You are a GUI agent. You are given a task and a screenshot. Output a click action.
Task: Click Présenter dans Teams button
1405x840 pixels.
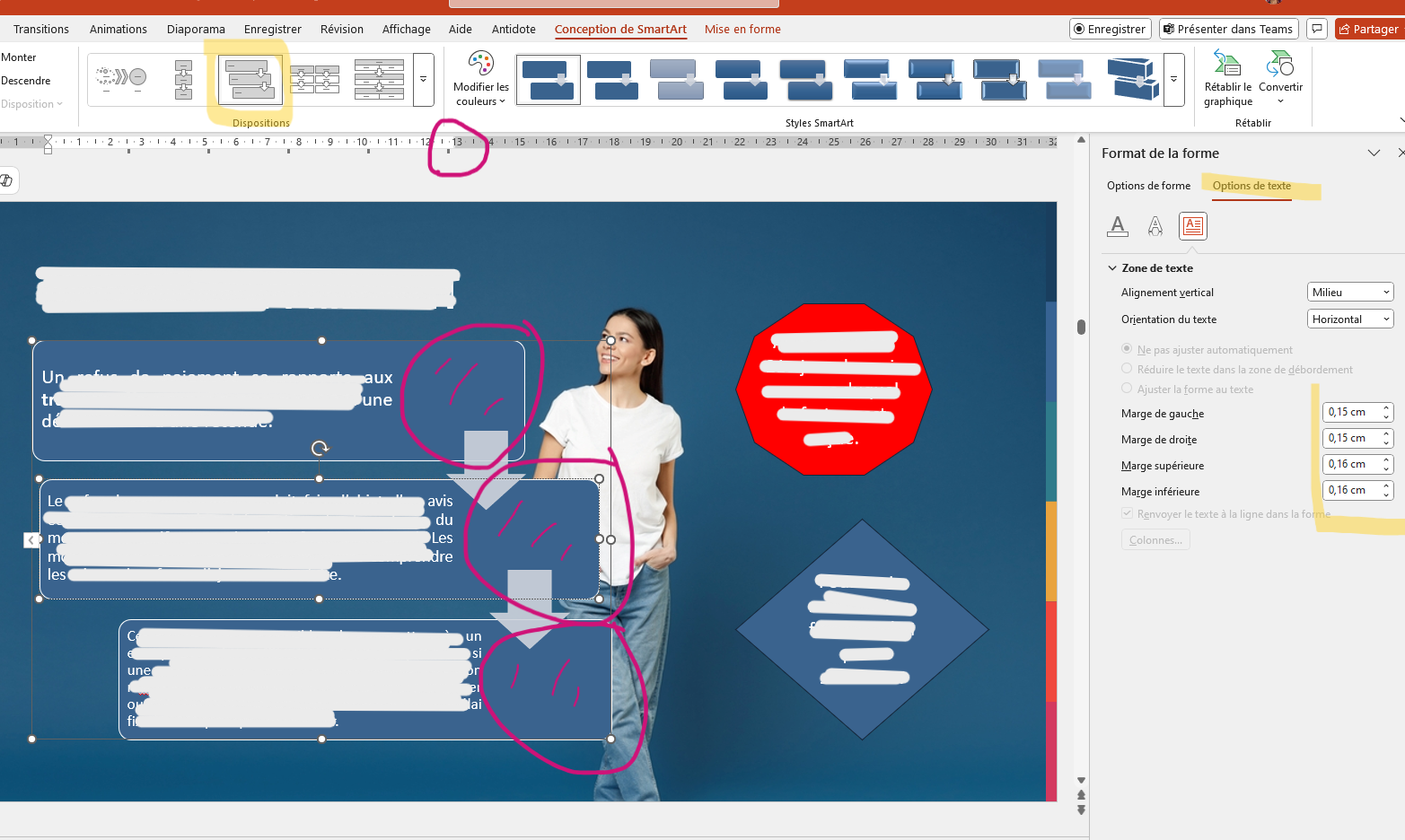[1228, 29]
